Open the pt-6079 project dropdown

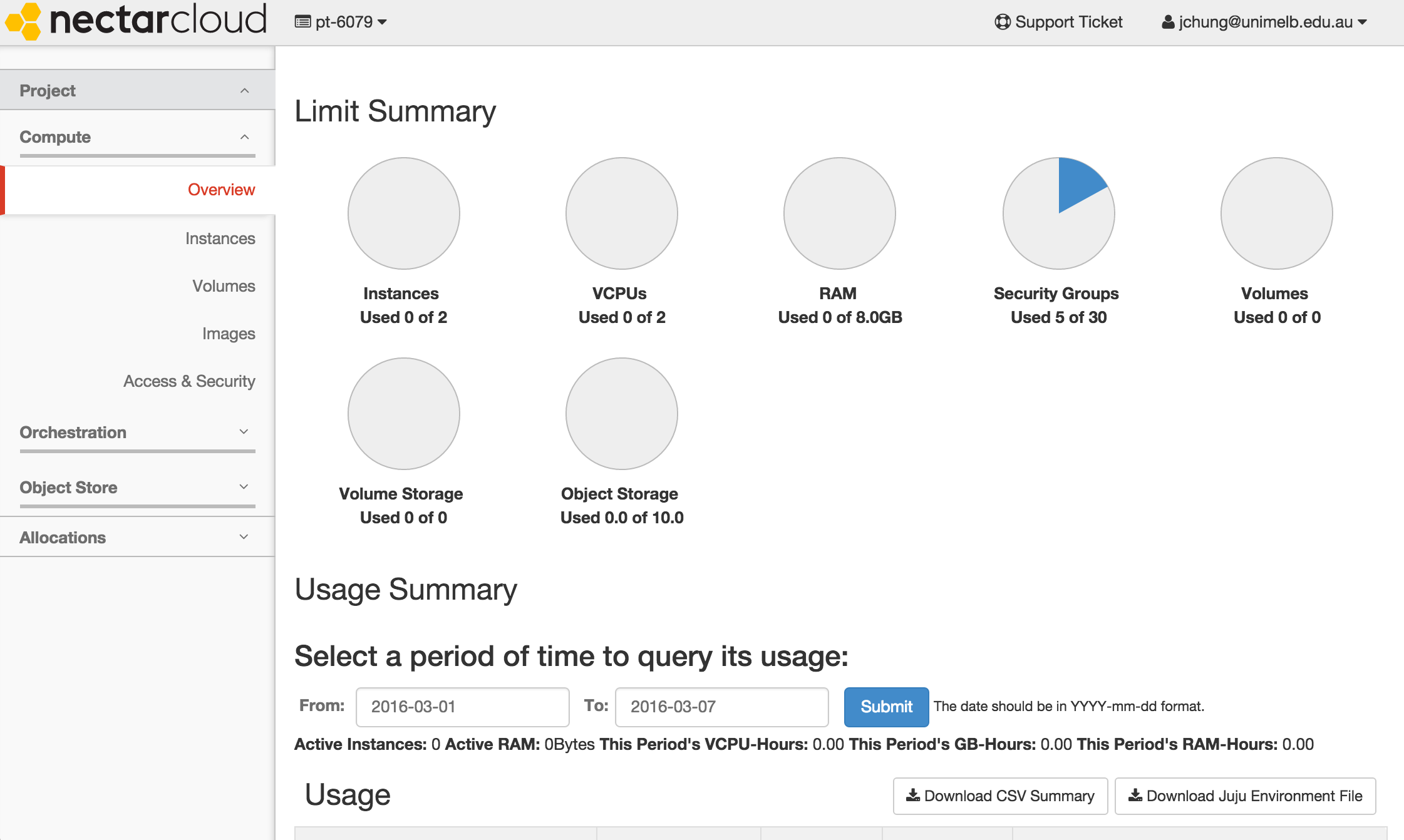click(x=341, y=23)
